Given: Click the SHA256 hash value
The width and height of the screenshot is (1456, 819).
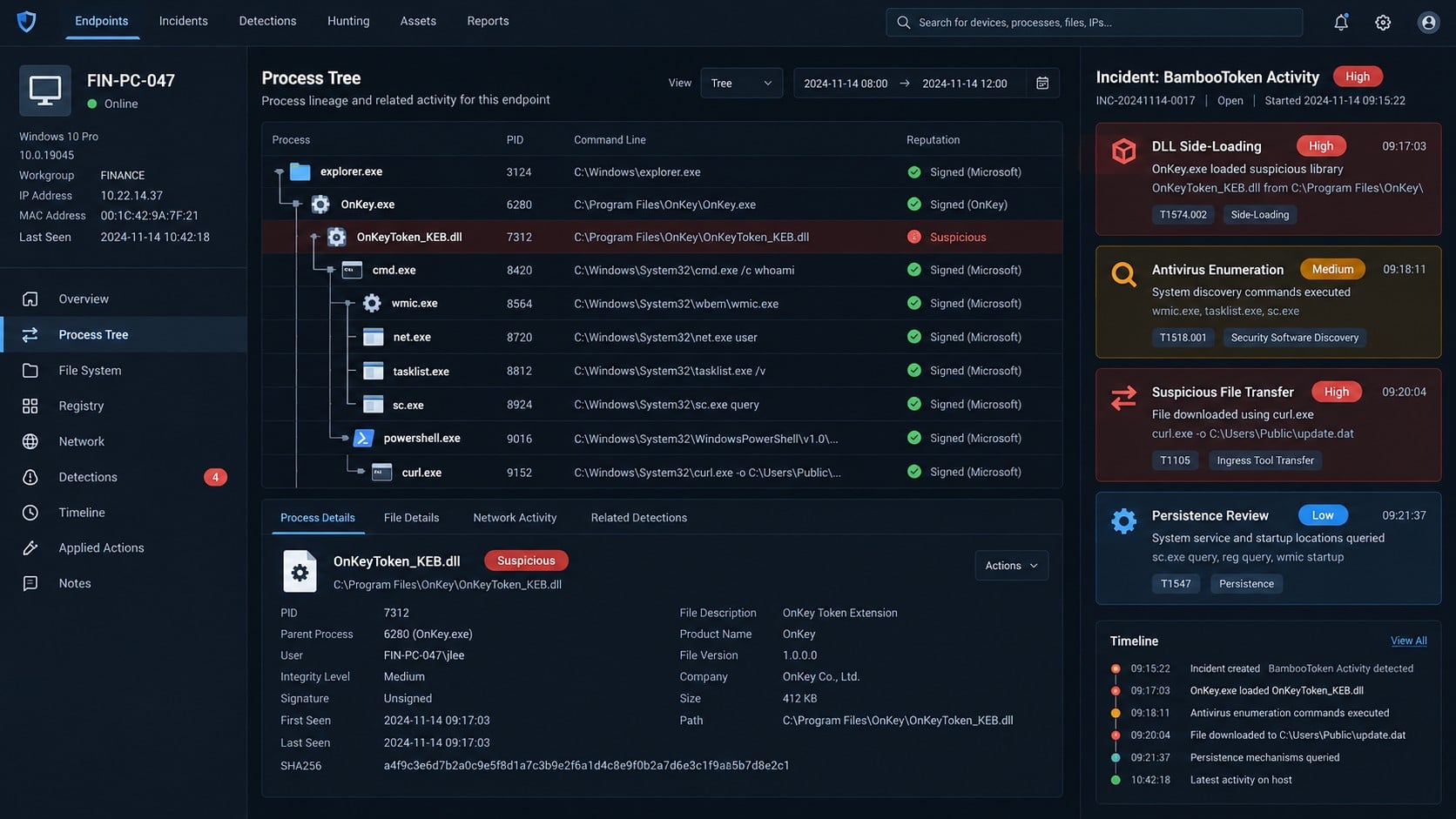Looking at the screenshot, I should pyautogui.click(x=586, y=766).
